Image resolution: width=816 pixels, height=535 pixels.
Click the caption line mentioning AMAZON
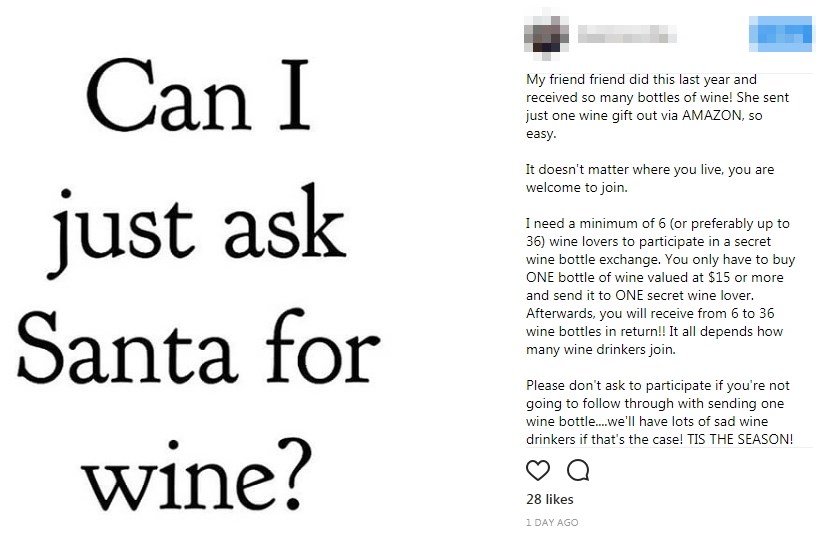[644, 115]
